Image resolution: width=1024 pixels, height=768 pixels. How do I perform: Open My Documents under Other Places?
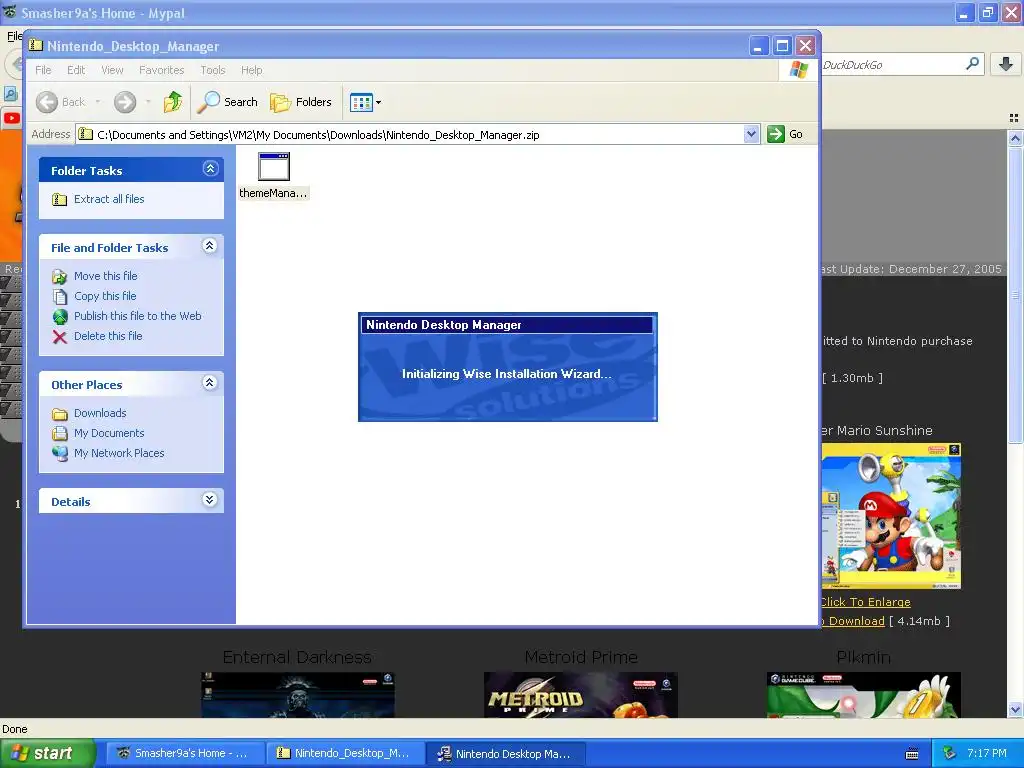click(109, 433)
